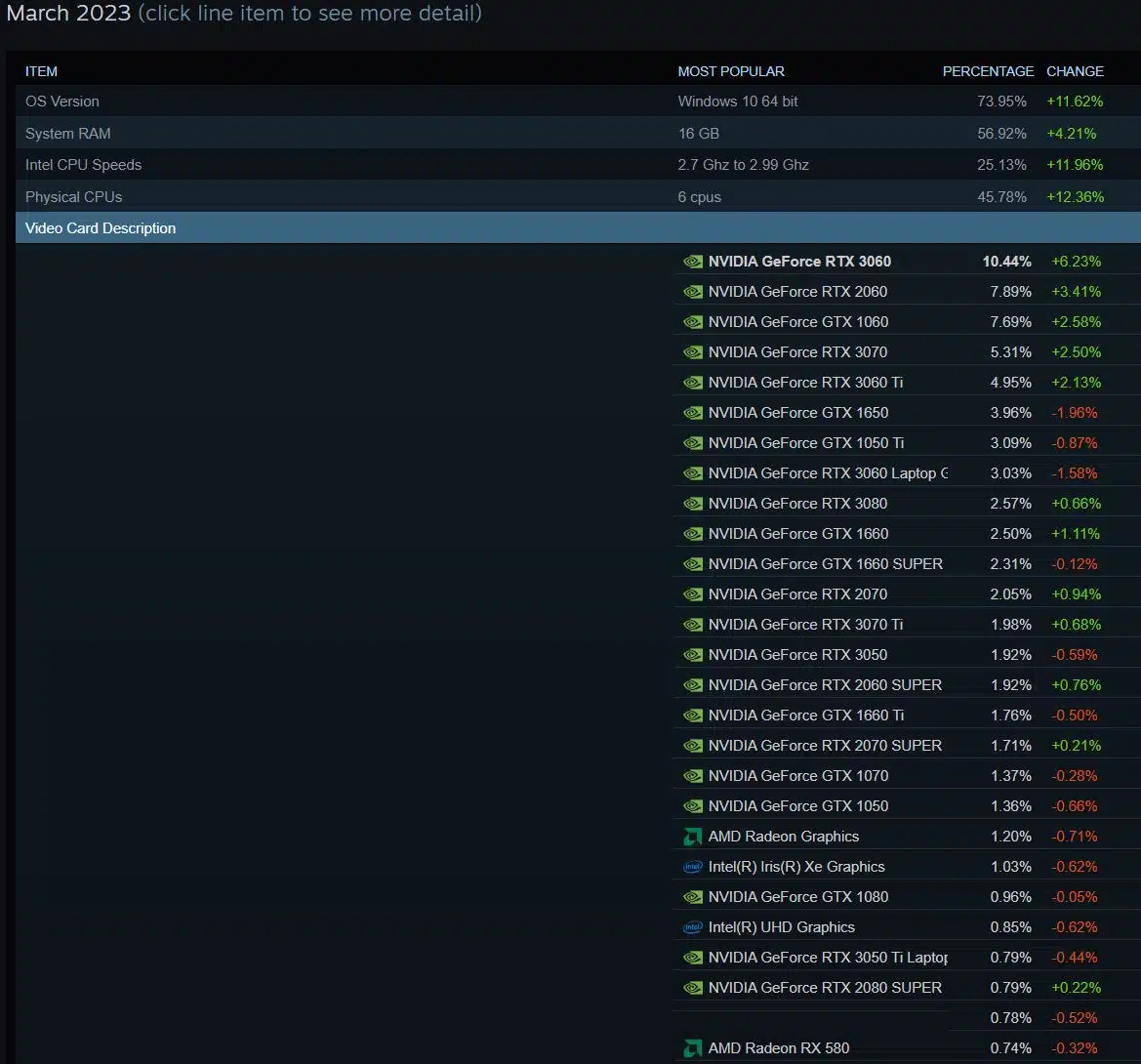
Task: Click NVIDIA icon beside GeForce GTX 1080
Action: [693, 897]
